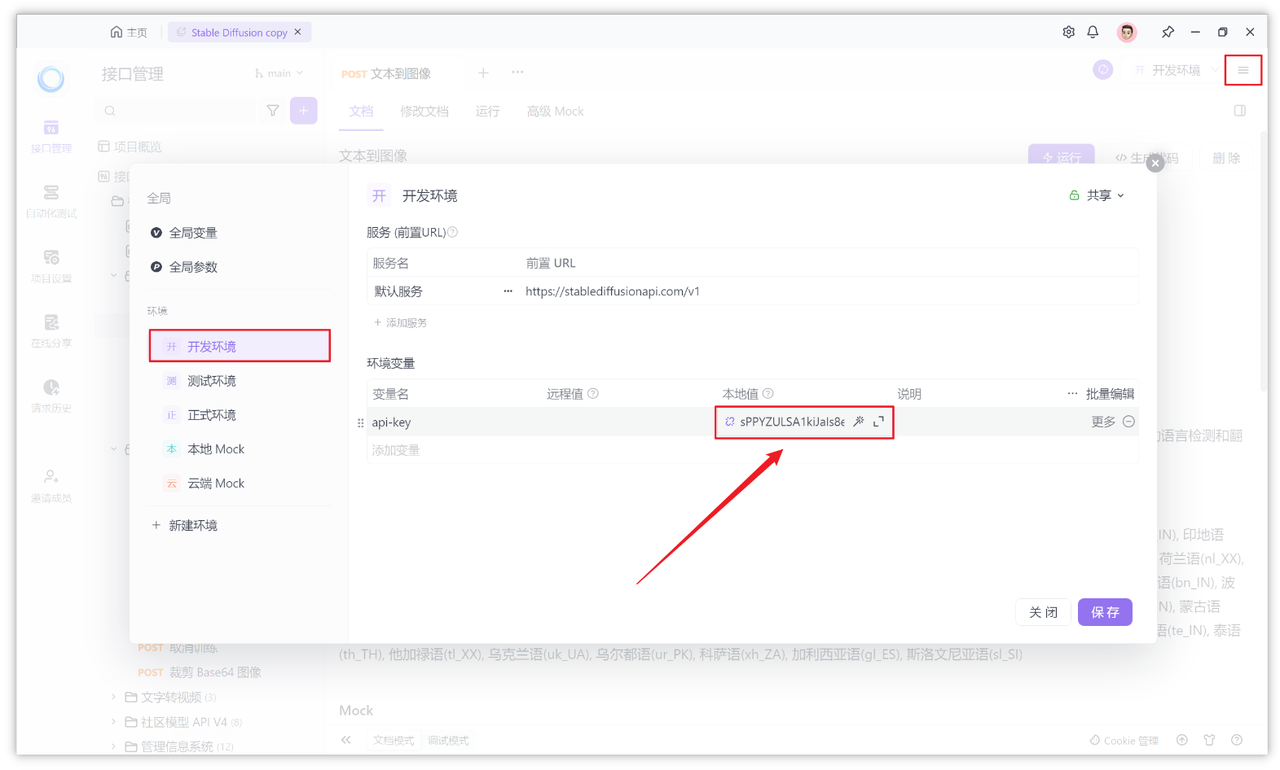Open 项目设置 in the left sidebar

51,267
